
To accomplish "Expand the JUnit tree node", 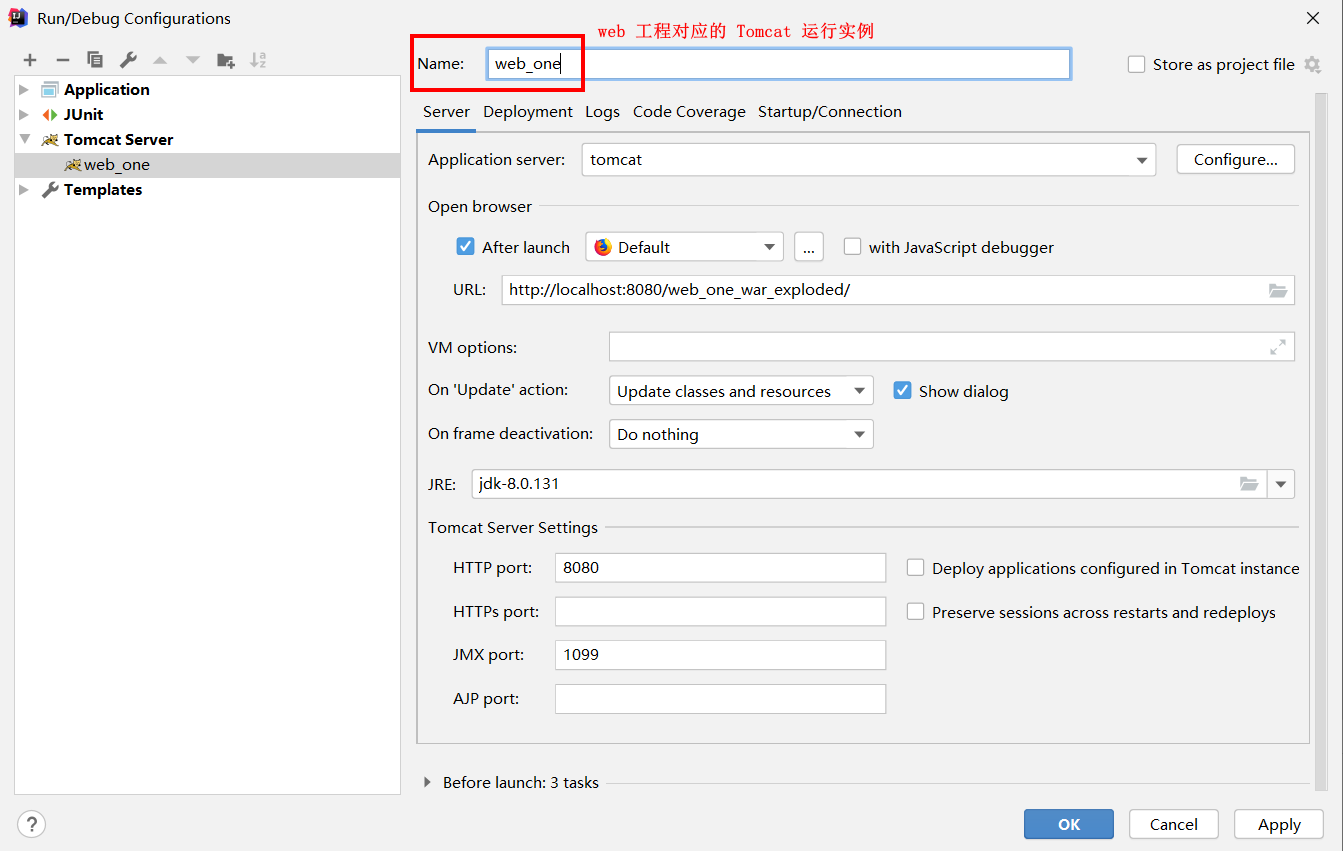I will [24, 115].
